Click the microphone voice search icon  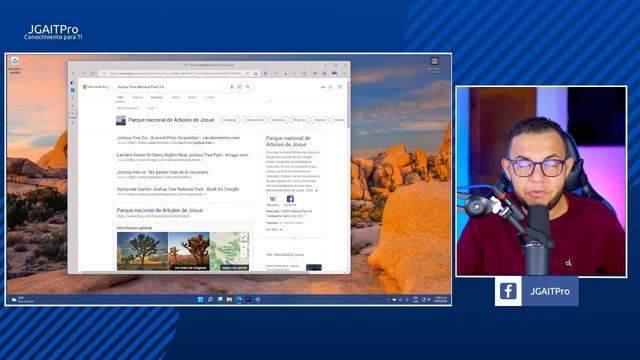pyautogui.click(x=232, y=87)
